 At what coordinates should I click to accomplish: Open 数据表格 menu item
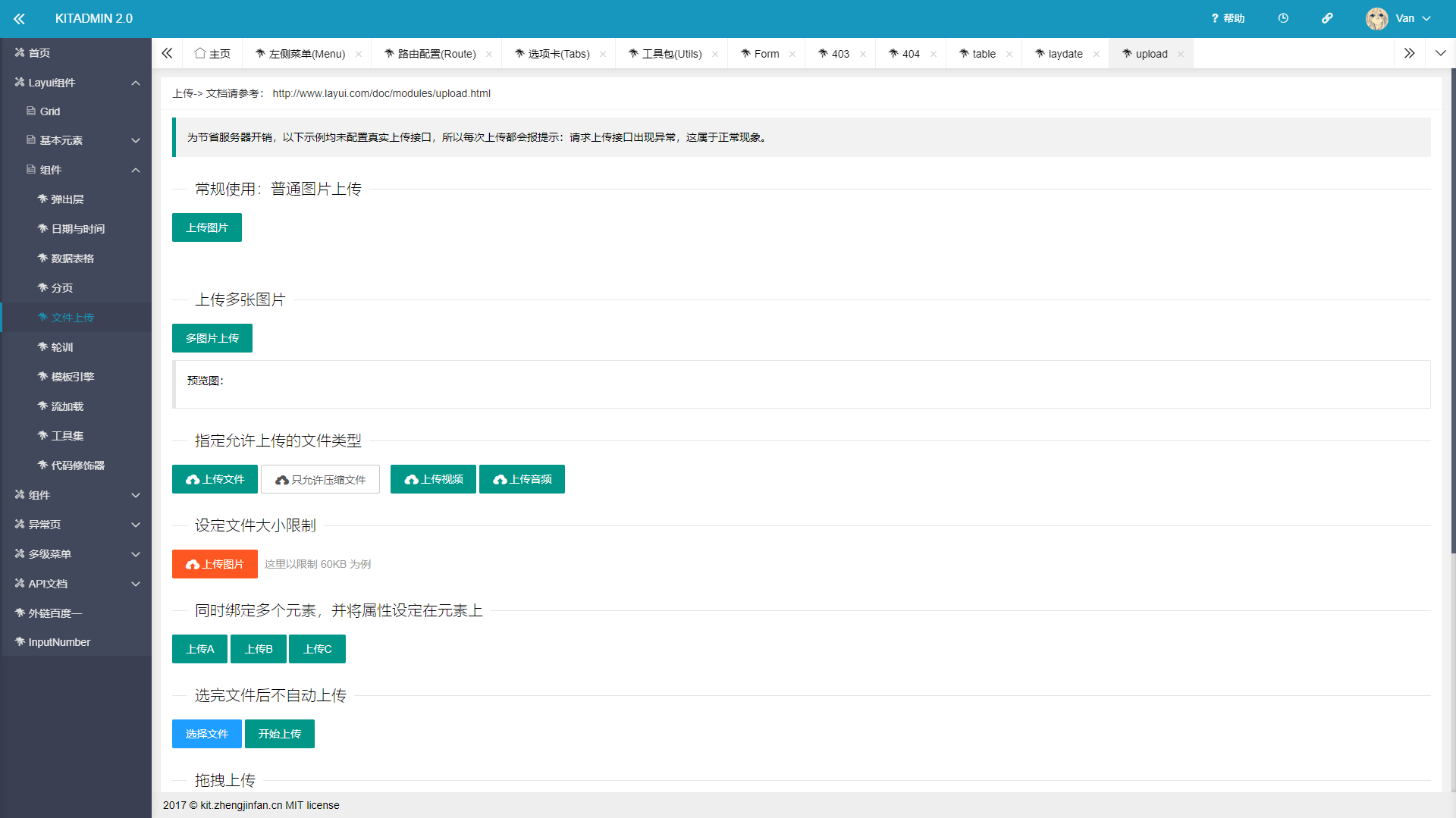click(76, 259)
